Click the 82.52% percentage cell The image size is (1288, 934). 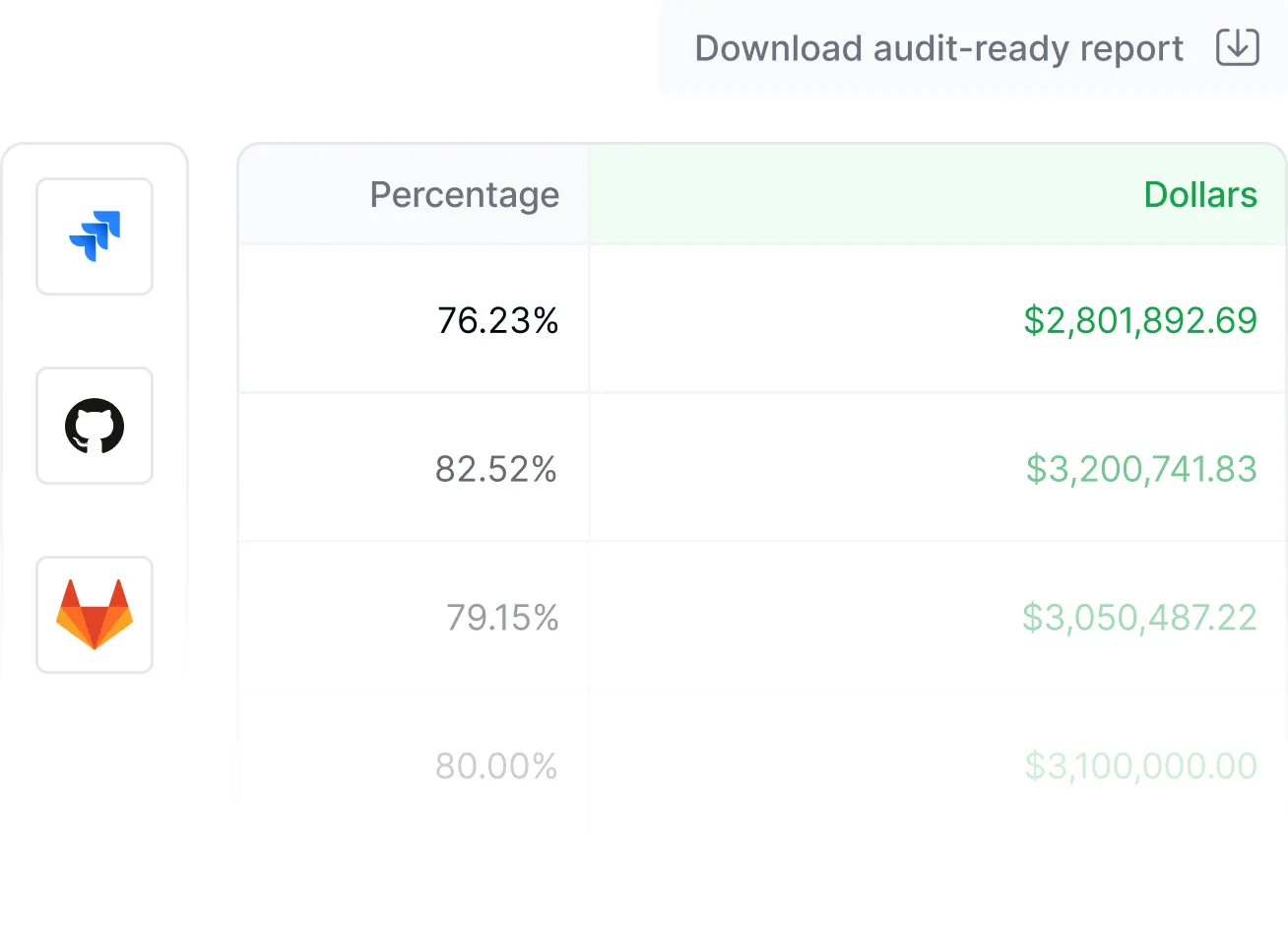point(495,469)
